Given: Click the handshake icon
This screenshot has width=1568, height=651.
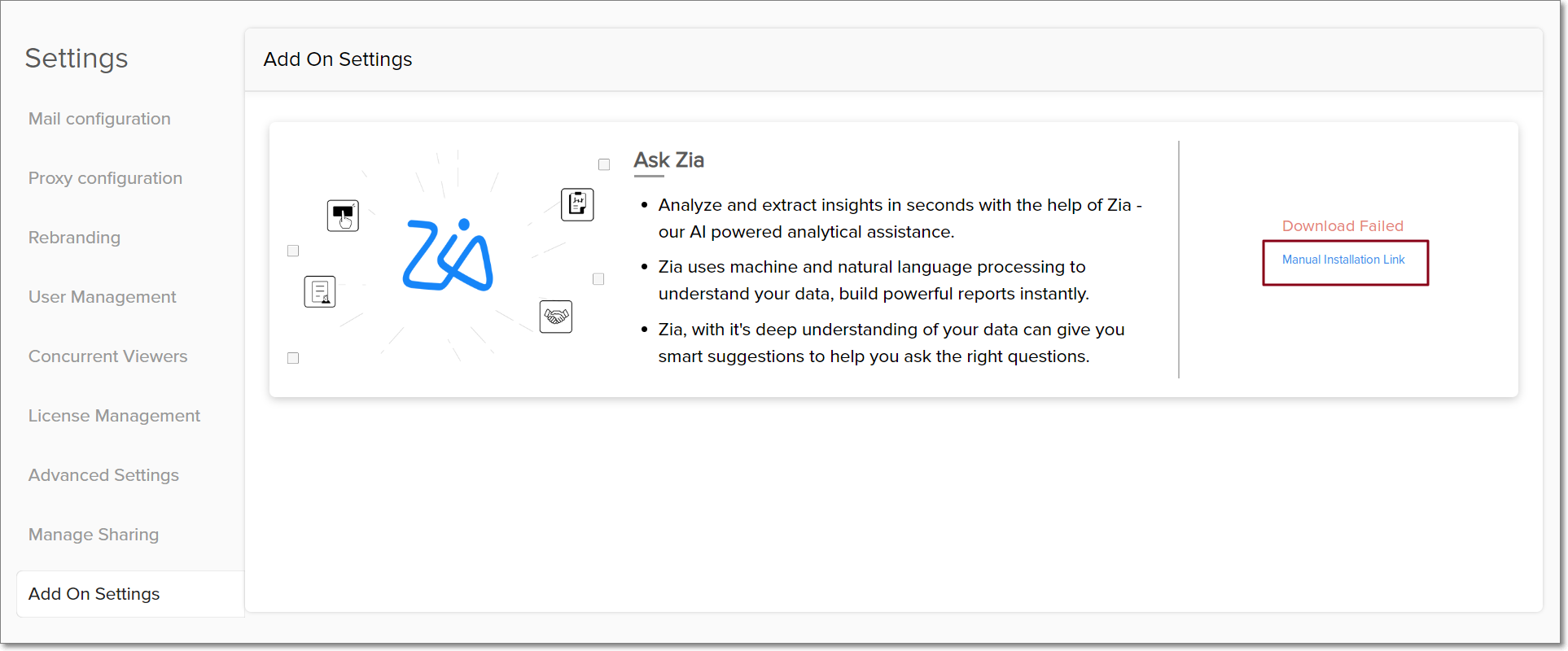Looking at the screenshot, I should point(556,317).
